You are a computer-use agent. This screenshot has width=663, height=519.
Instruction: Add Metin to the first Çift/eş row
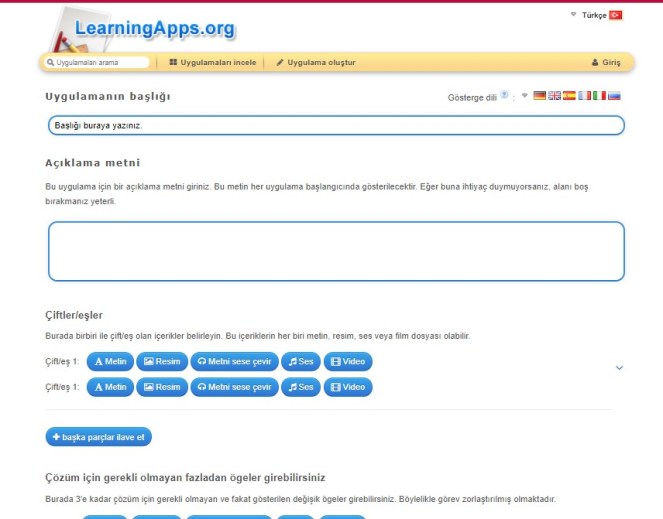tap(110, 360)
